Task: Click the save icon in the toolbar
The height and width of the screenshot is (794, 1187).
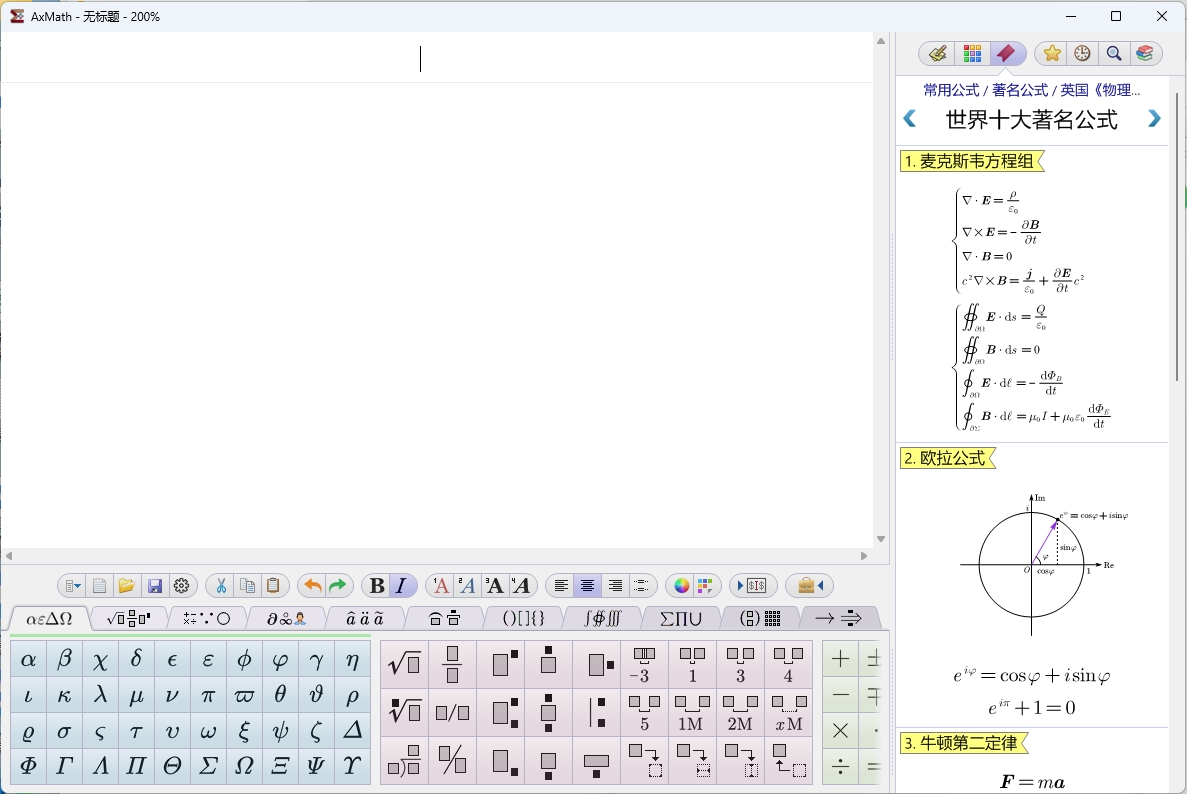Action: [x=154, y=585]
